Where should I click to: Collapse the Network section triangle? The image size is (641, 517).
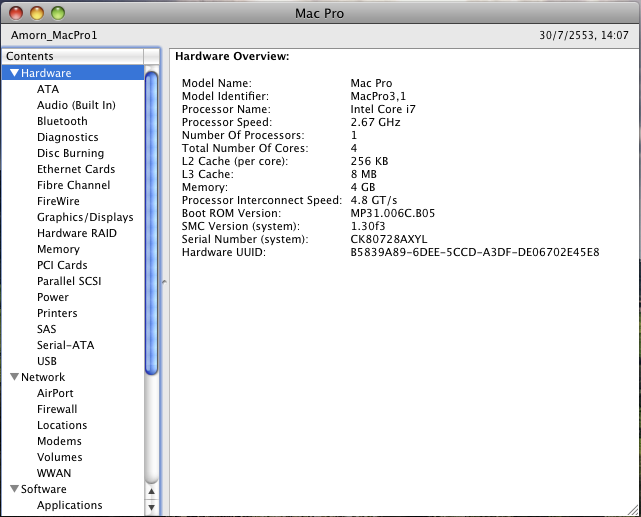(x=15, y=377)
